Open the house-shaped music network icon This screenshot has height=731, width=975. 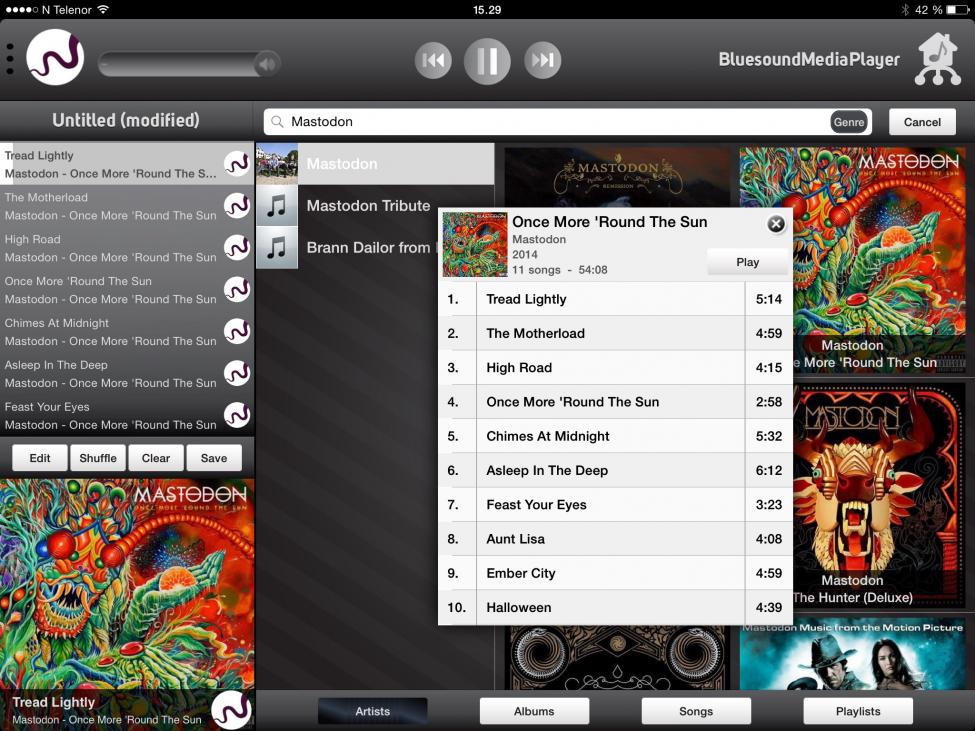coord(938,59)
